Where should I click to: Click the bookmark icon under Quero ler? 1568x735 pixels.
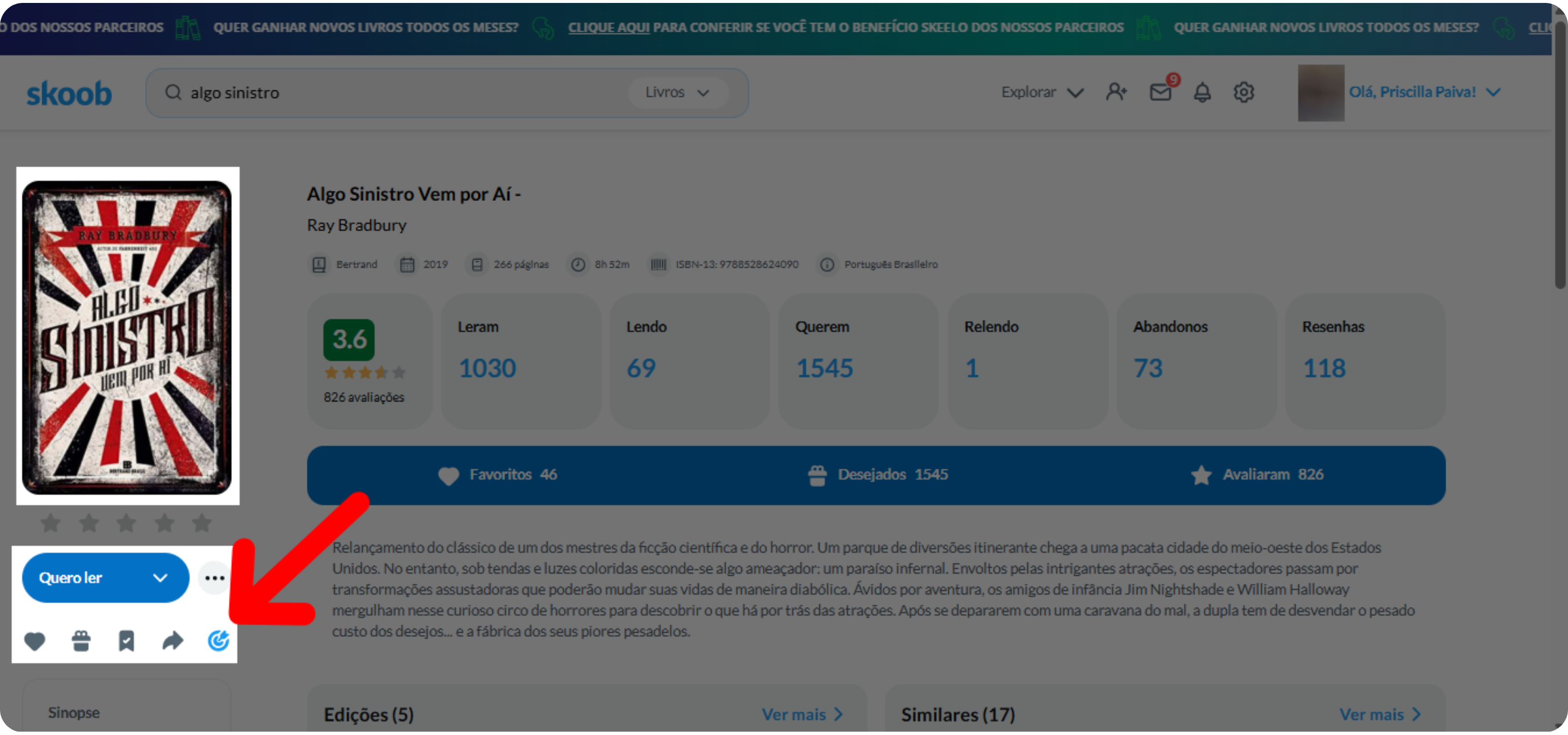126,641
